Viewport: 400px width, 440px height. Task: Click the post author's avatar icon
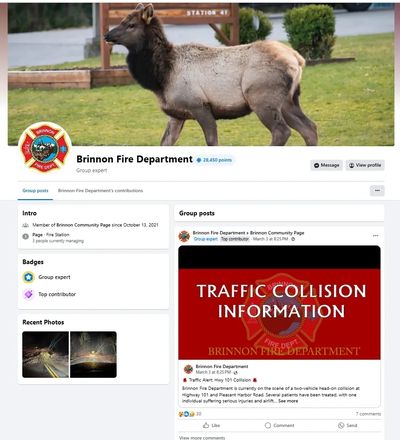point(184,236)
